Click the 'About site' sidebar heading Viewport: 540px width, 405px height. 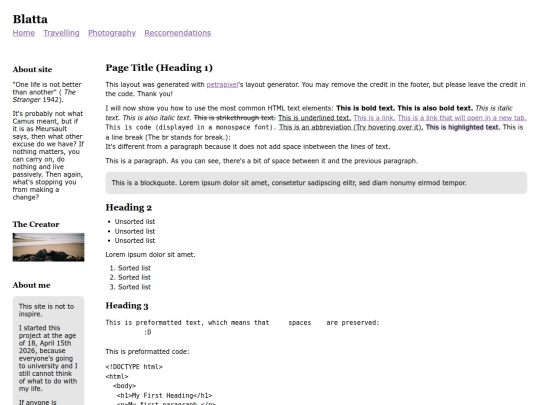32,70
